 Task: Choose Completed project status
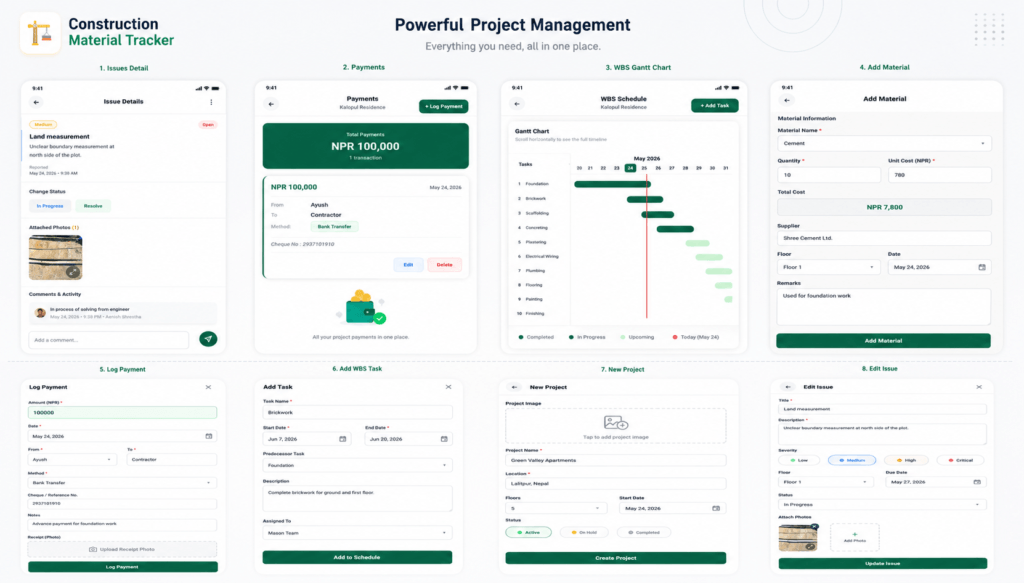643,532
